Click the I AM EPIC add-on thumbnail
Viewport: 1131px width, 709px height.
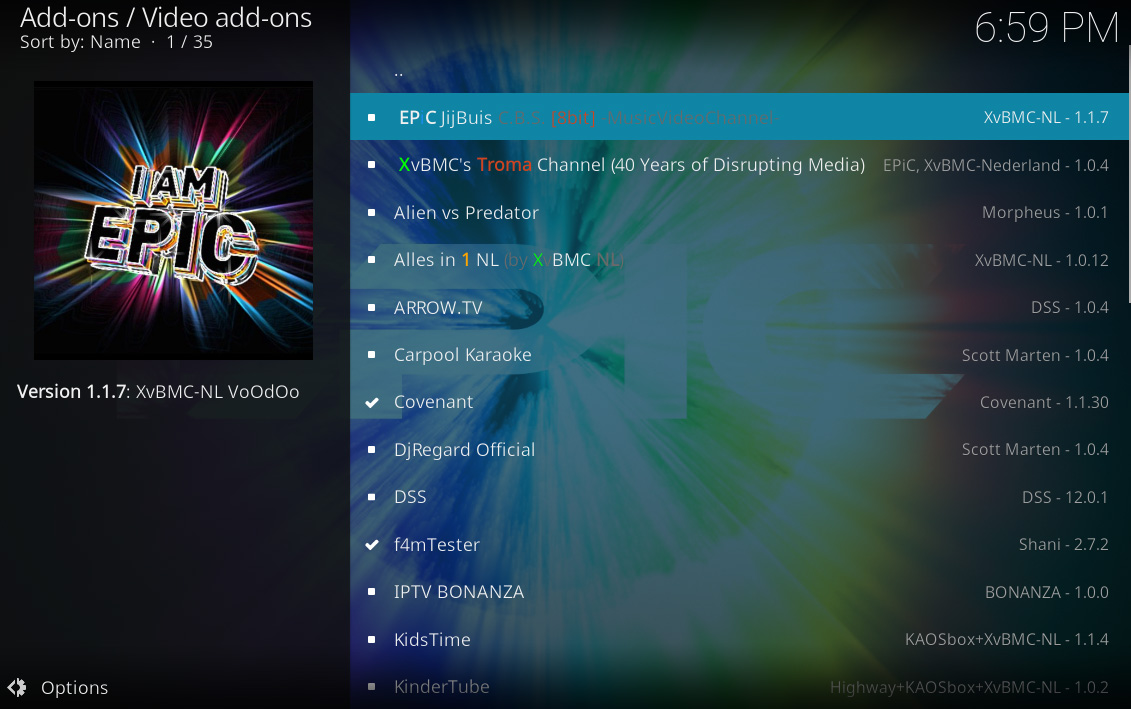[x=173, y=220]
